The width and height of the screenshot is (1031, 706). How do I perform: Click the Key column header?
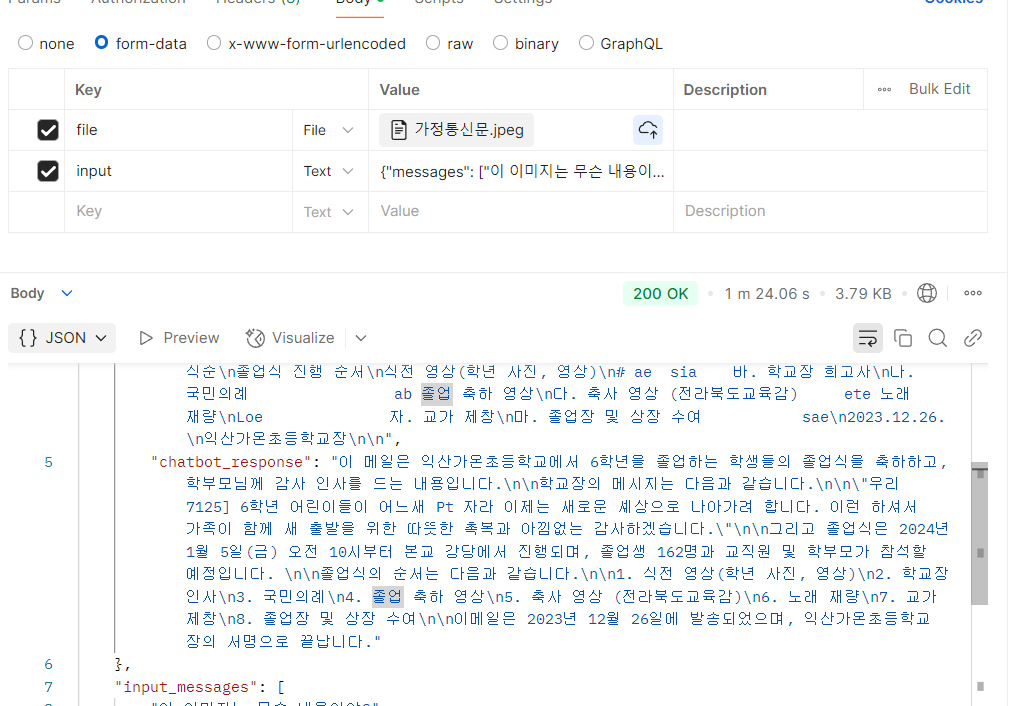point(88,89)
